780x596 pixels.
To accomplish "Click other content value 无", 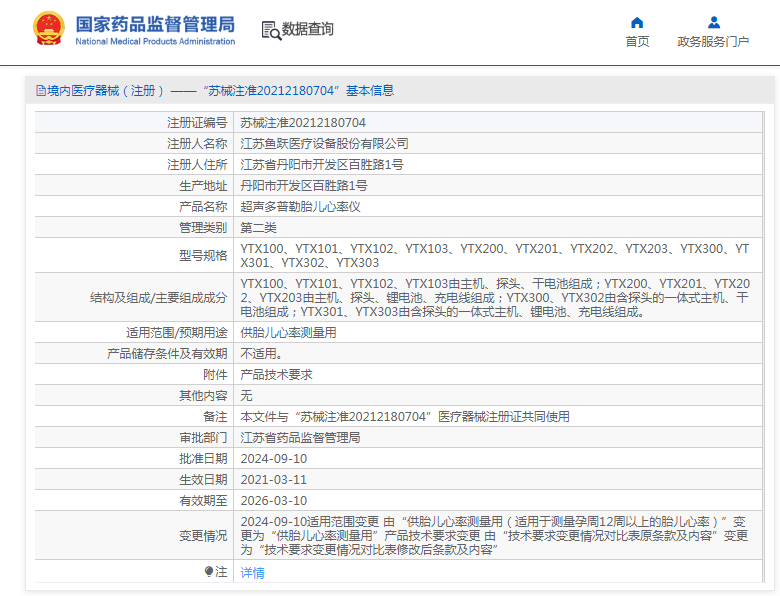I will [x=246, y=395].
